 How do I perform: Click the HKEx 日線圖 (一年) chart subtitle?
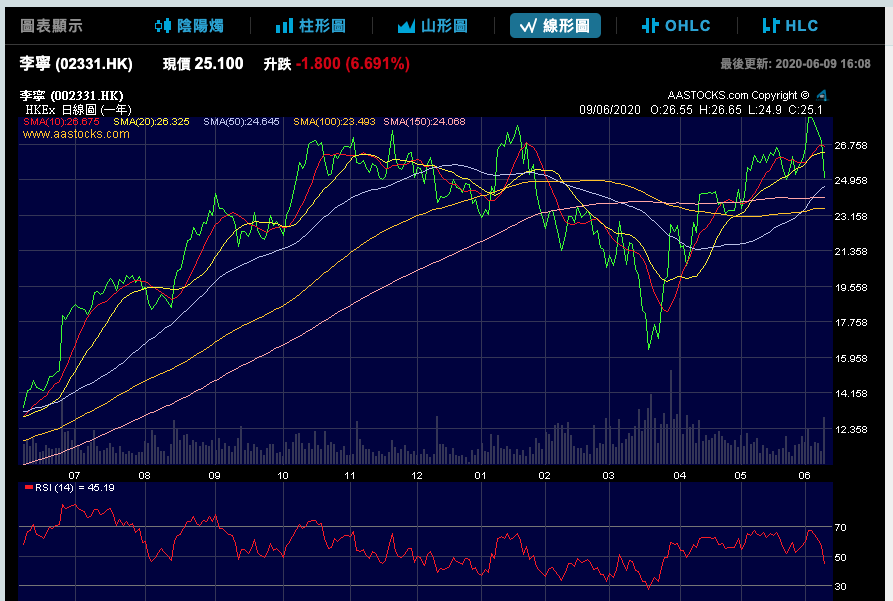pos(78,109)
